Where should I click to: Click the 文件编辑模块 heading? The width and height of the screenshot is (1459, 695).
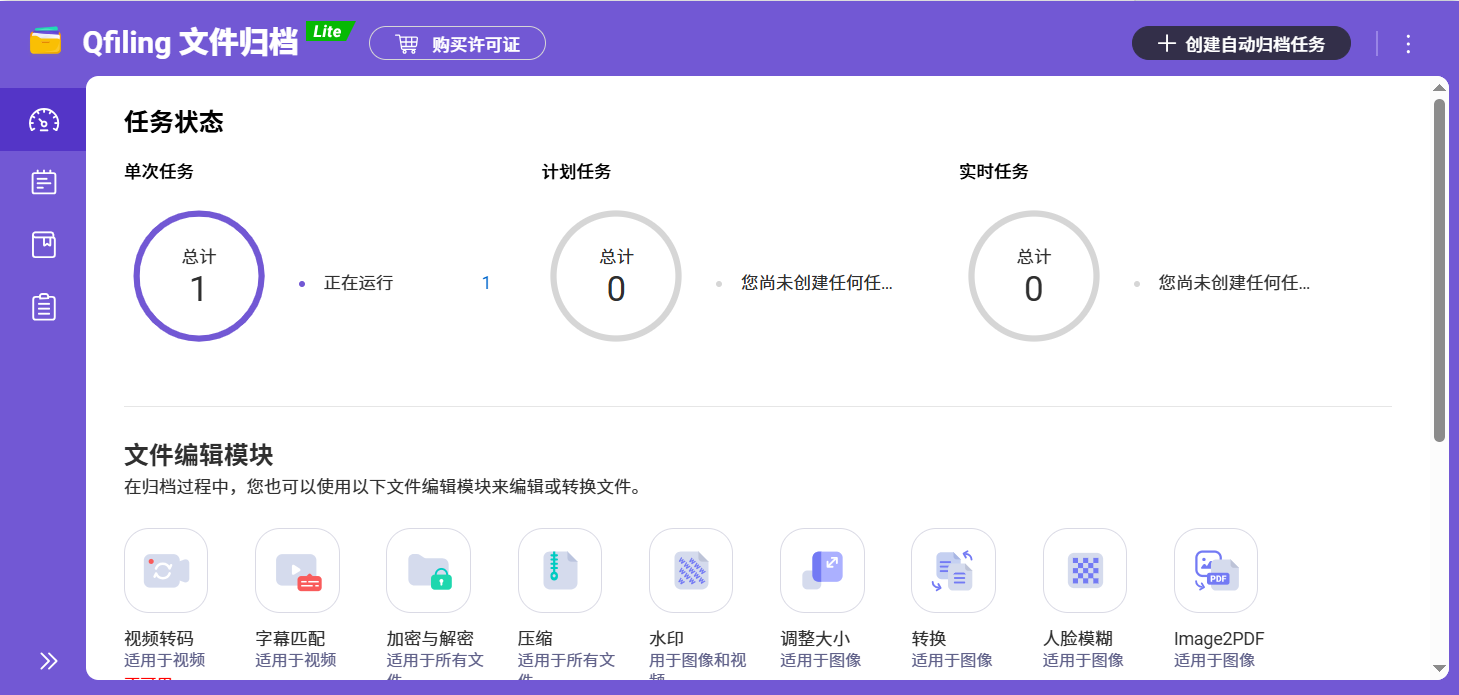pos(199,456)
